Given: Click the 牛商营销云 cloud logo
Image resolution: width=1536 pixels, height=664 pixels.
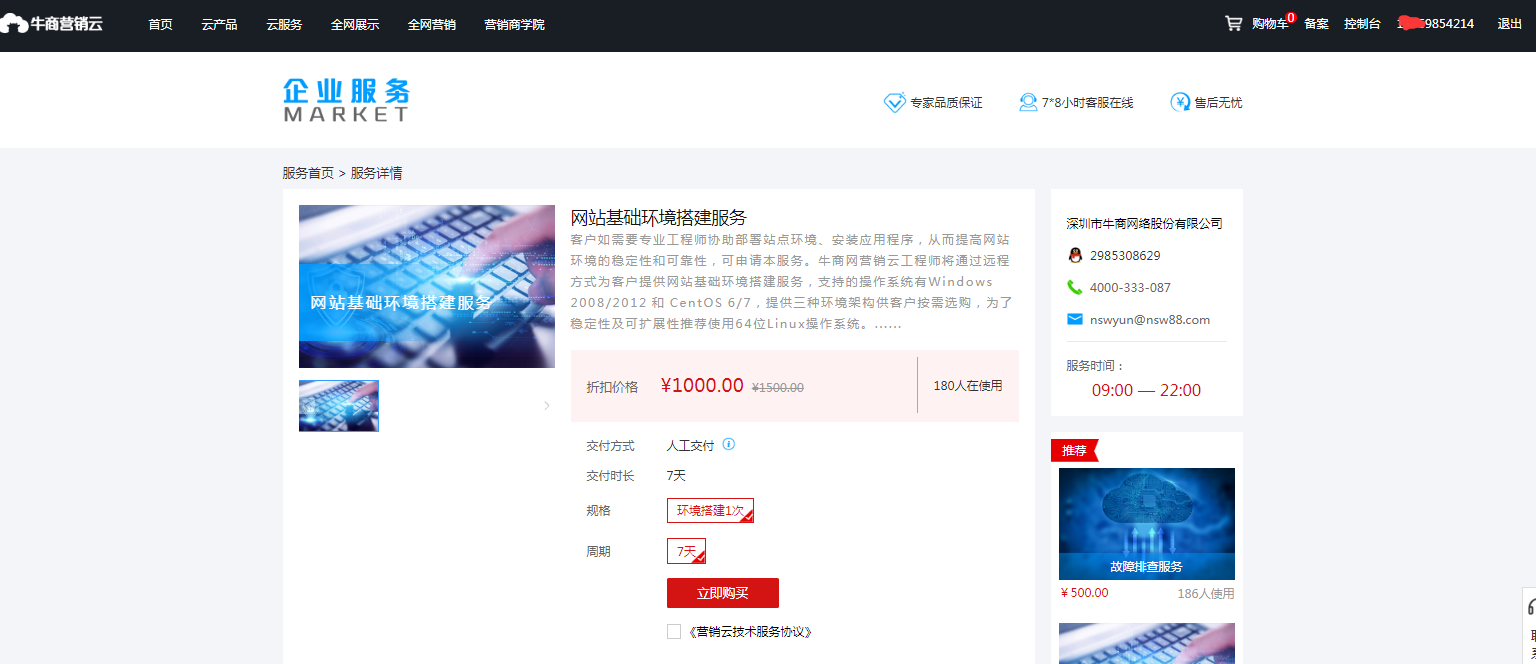Looking at the screenshot, I should click(x=52, y=23).
